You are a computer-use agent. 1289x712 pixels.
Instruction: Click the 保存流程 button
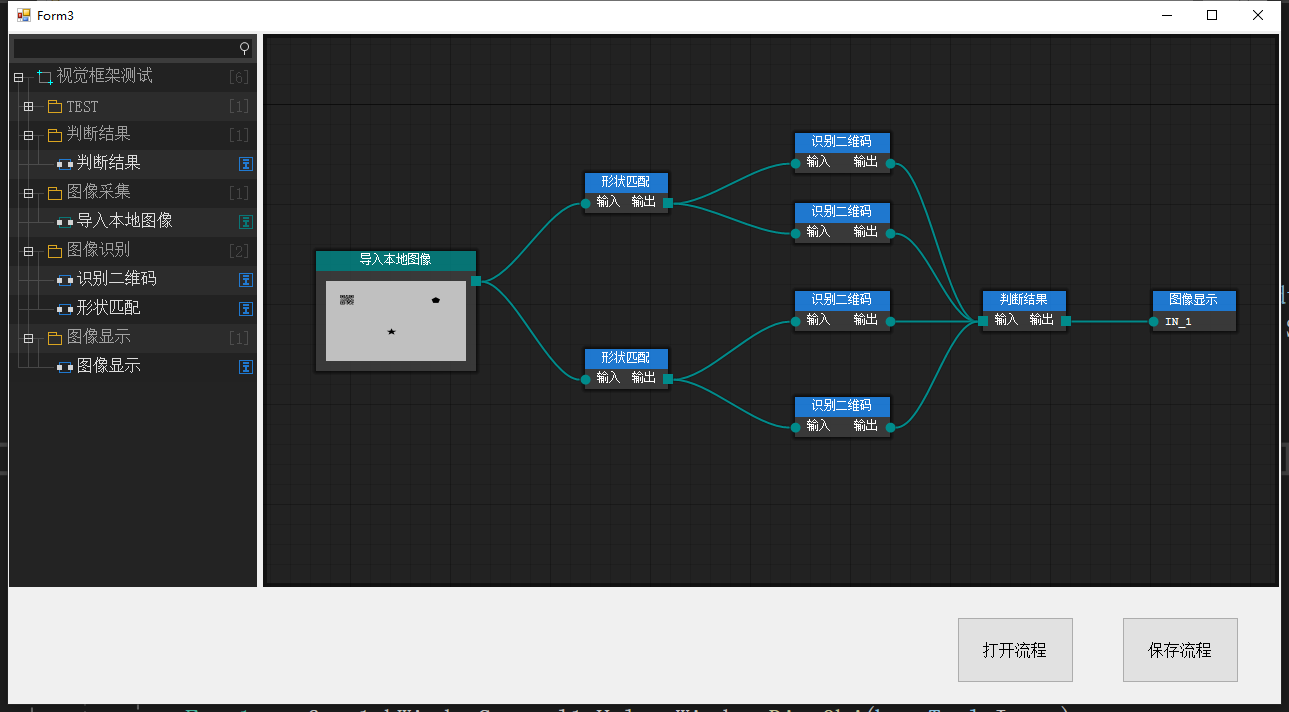click(1180, 650)
